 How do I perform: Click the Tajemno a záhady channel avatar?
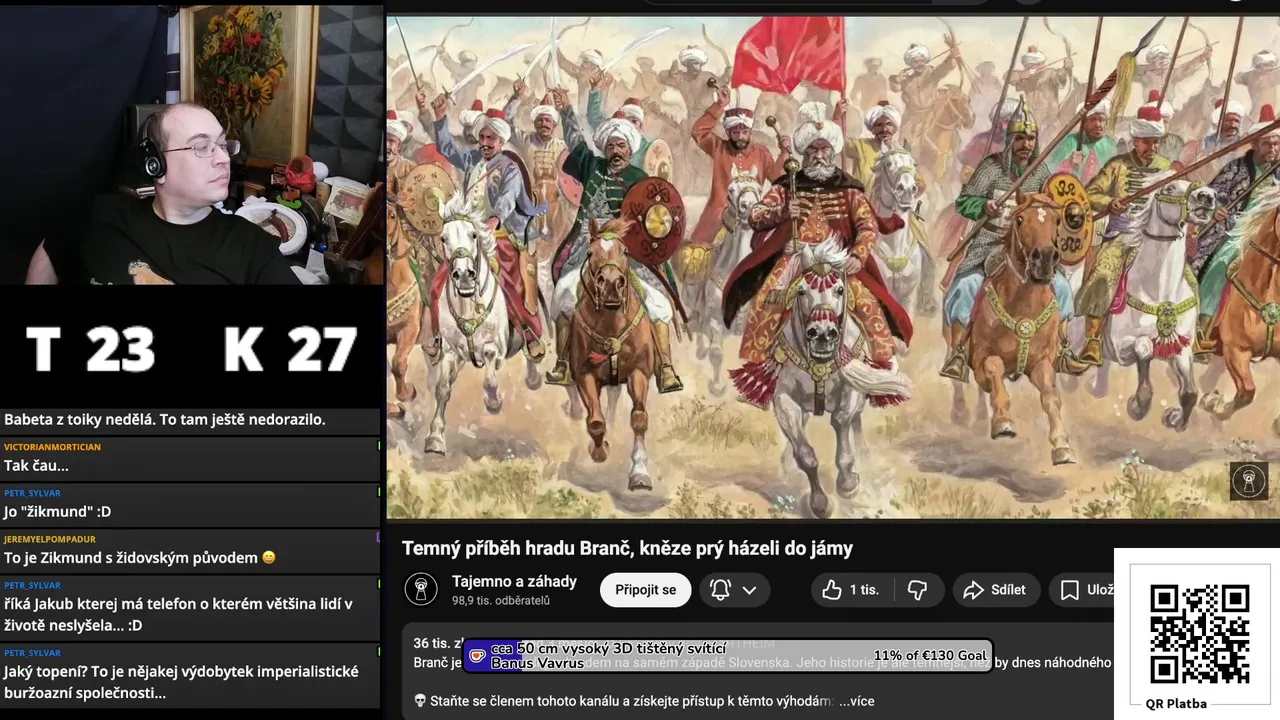click(421, 589)
